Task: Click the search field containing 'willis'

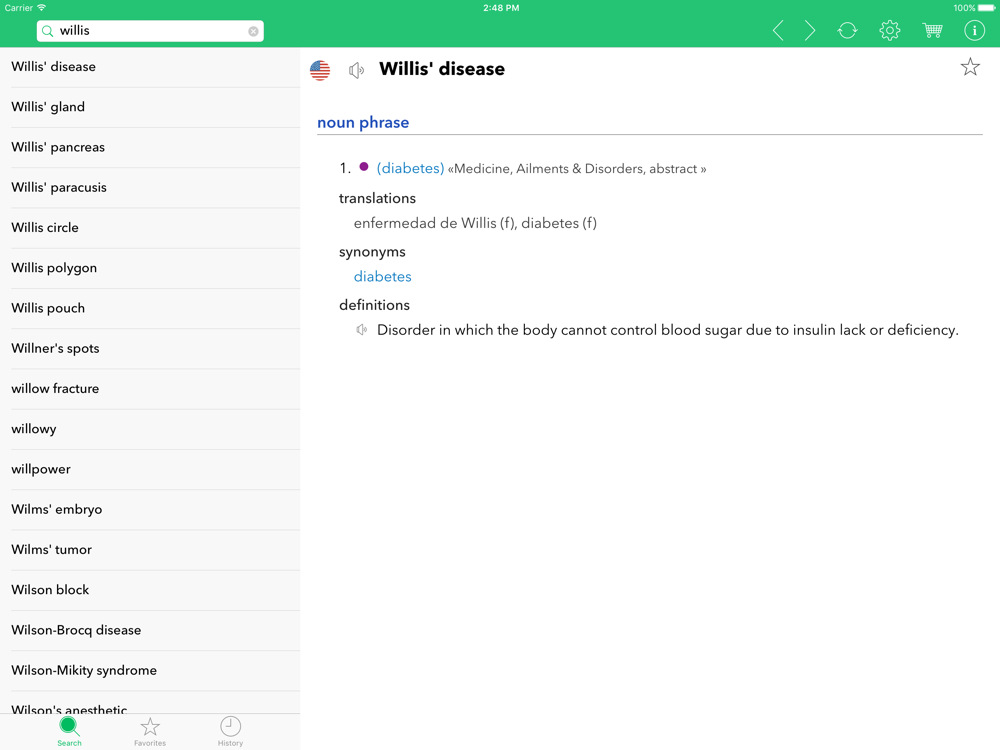Action: click(x=150, y=31)
